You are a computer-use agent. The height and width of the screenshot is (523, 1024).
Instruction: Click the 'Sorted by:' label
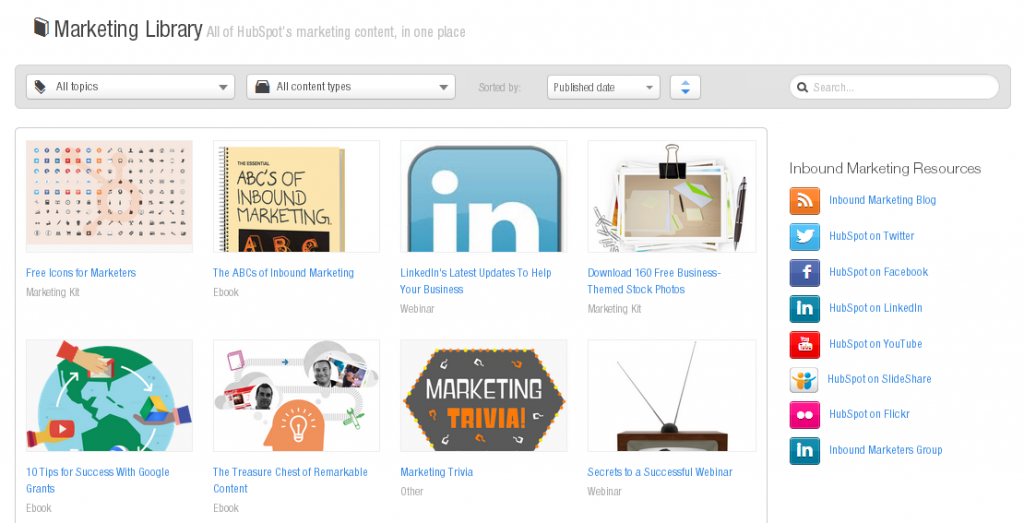tap(500, 87)
